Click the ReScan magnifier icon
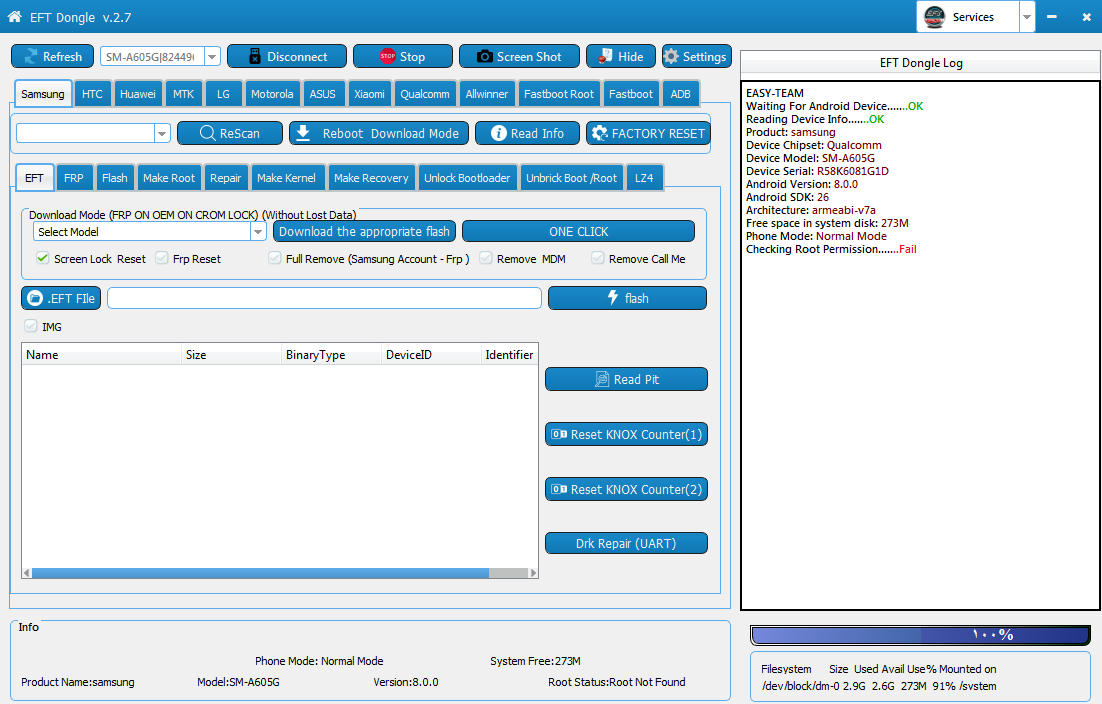The image size is (1102, 704). (207, 133)
